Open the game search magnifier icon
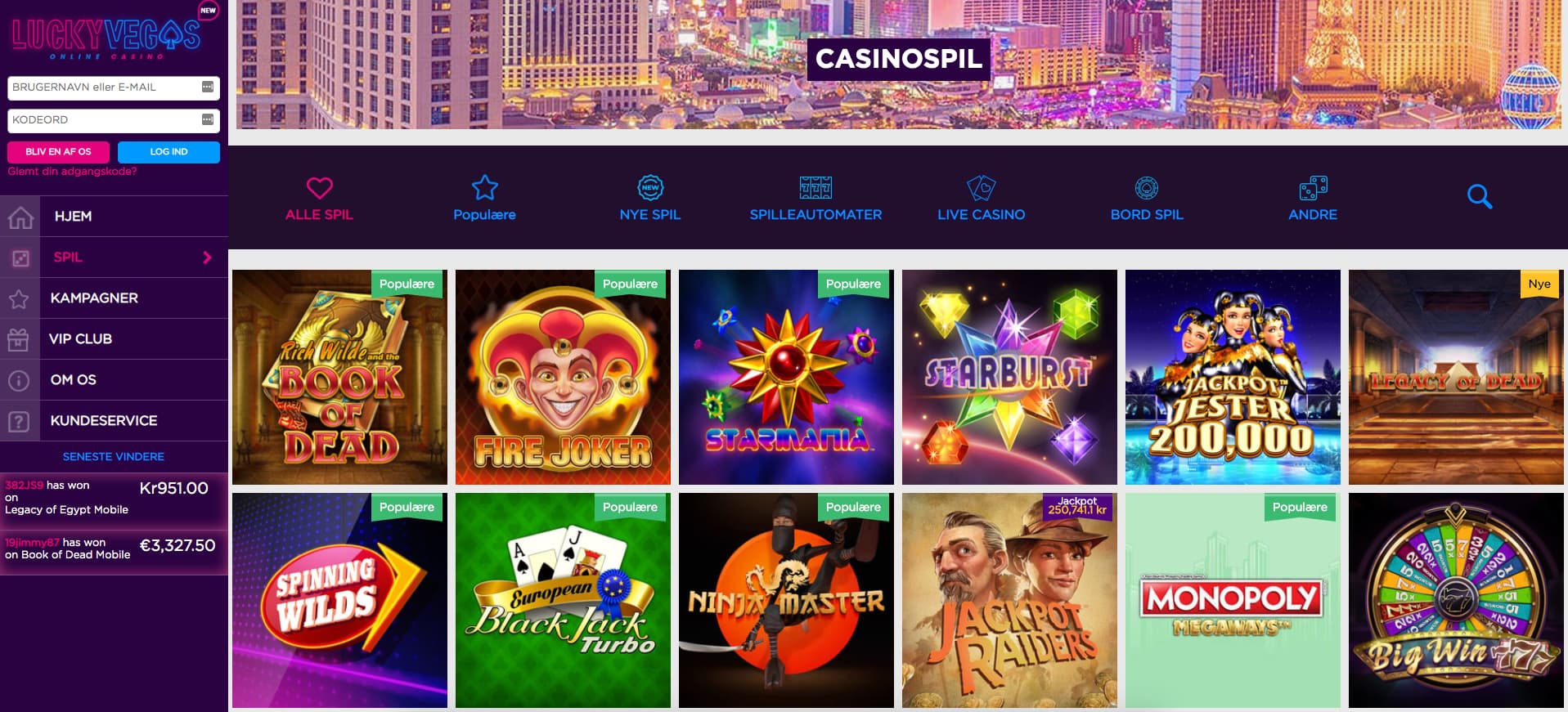Screen dimensions: 1568x712 click(x=1480, y=196)
